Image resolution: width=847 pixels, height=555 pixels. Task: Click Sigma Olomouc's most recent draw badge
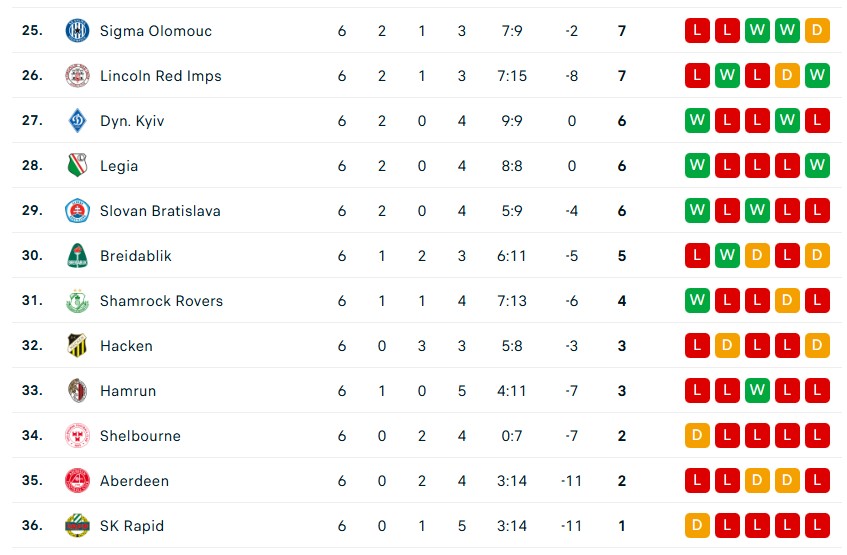(x=817, y=31)
